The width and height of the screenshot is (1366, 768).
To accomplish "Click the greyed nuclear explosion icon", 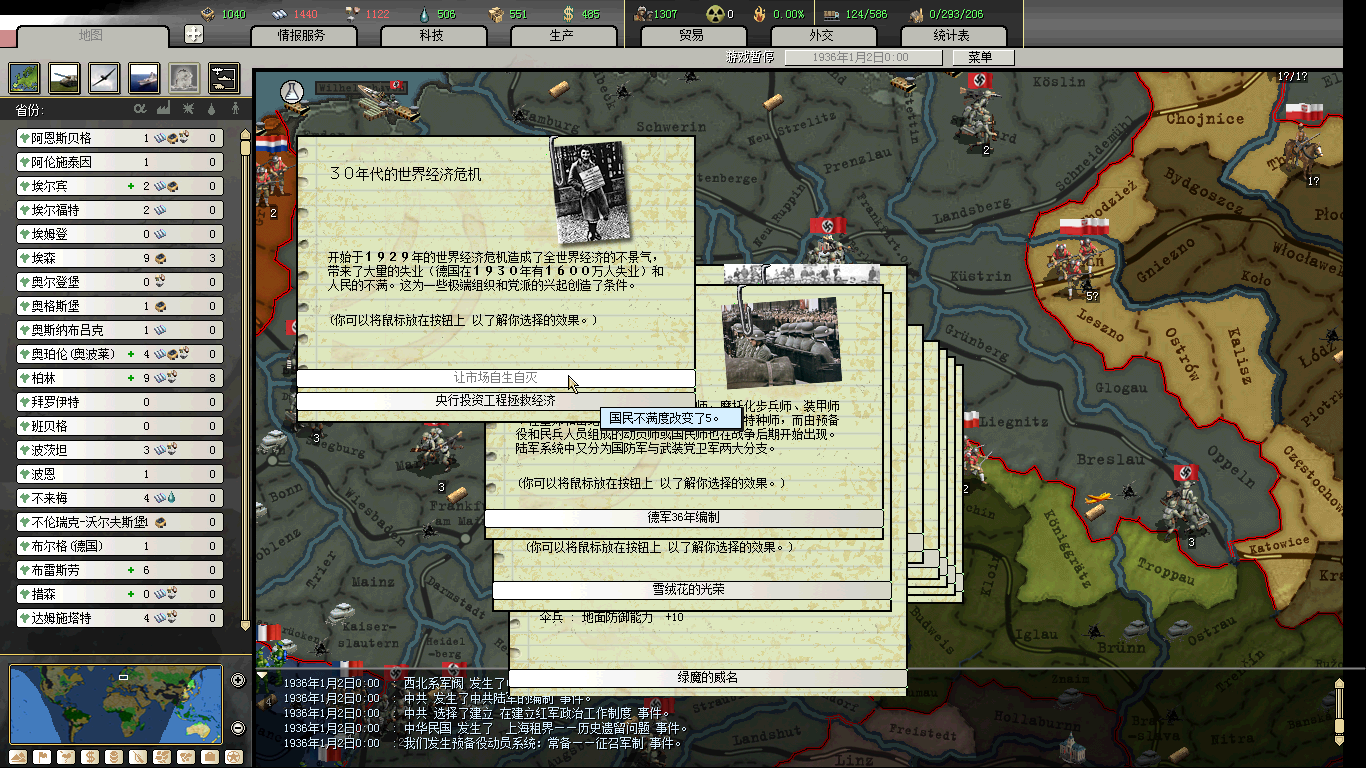I will tap(183, 77).
